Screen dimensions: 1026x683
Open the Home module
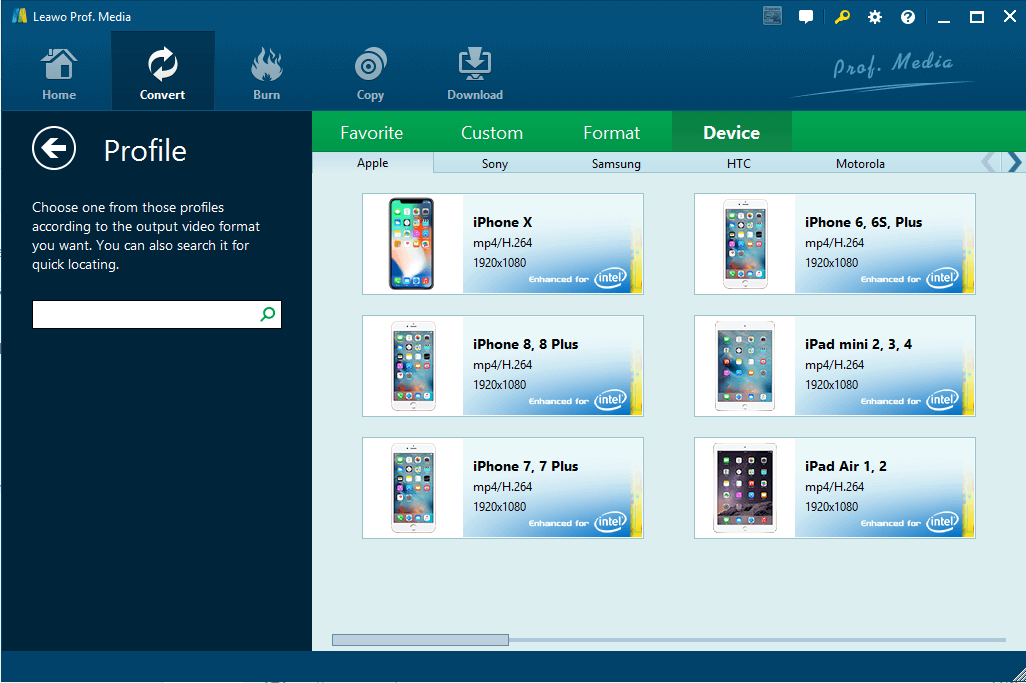coord(59,73)
